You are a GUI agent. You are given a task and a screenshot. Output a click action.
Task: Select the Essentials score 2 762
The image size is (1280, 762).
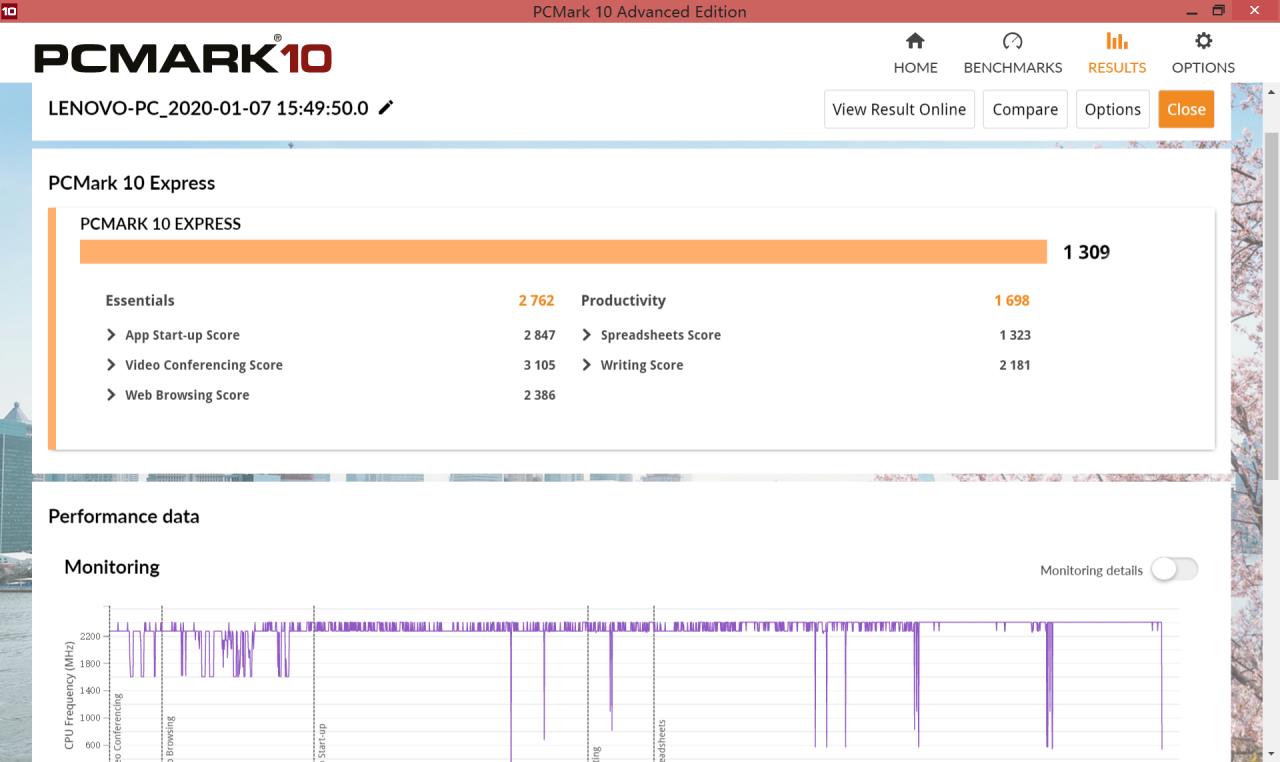(x=536, y=300)
